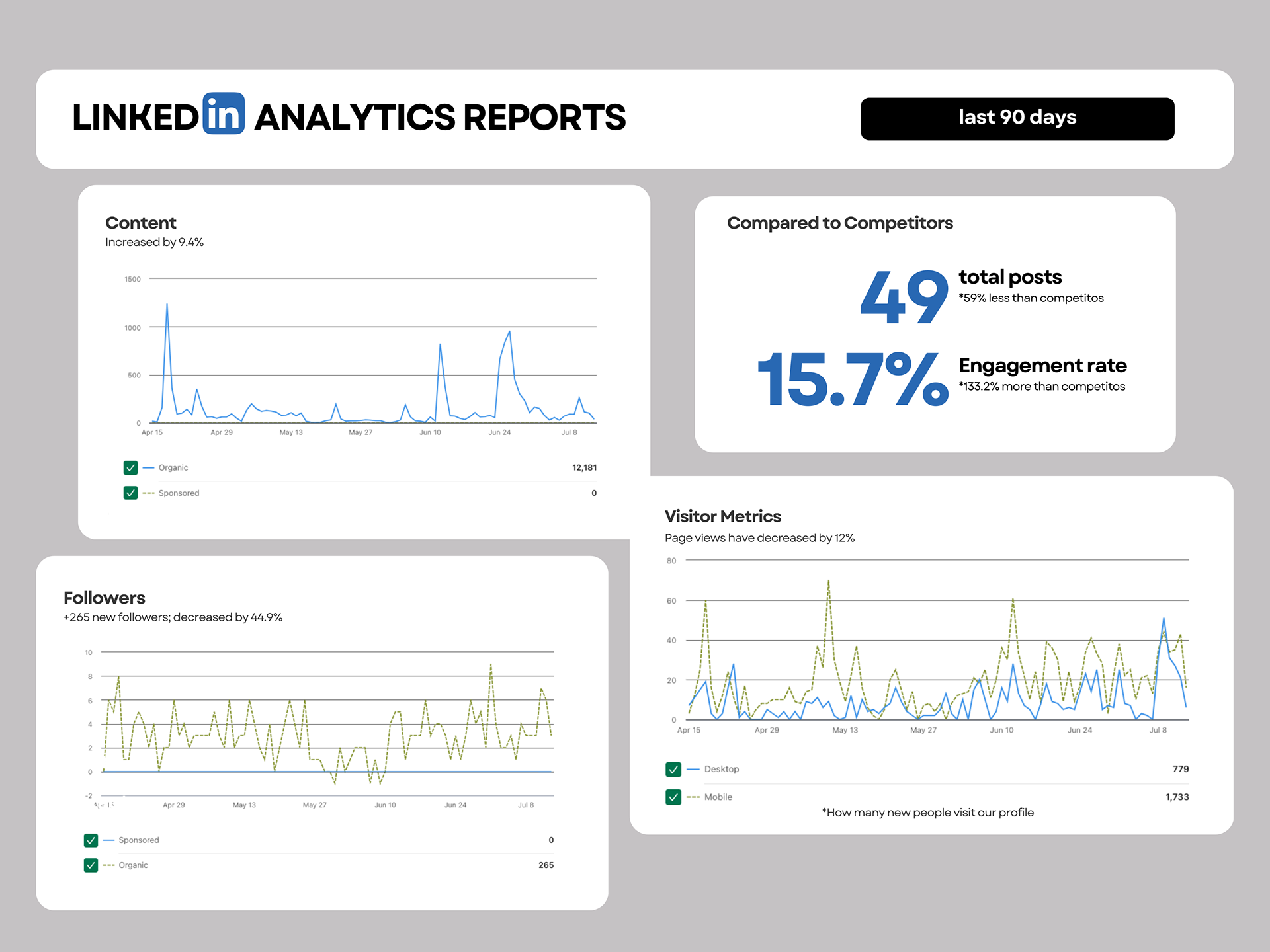Image resolution: width=1270 pixels, height=952 pixels.
Task: Click 'Increased by 9.4%' subtitle
Action: 154,242
